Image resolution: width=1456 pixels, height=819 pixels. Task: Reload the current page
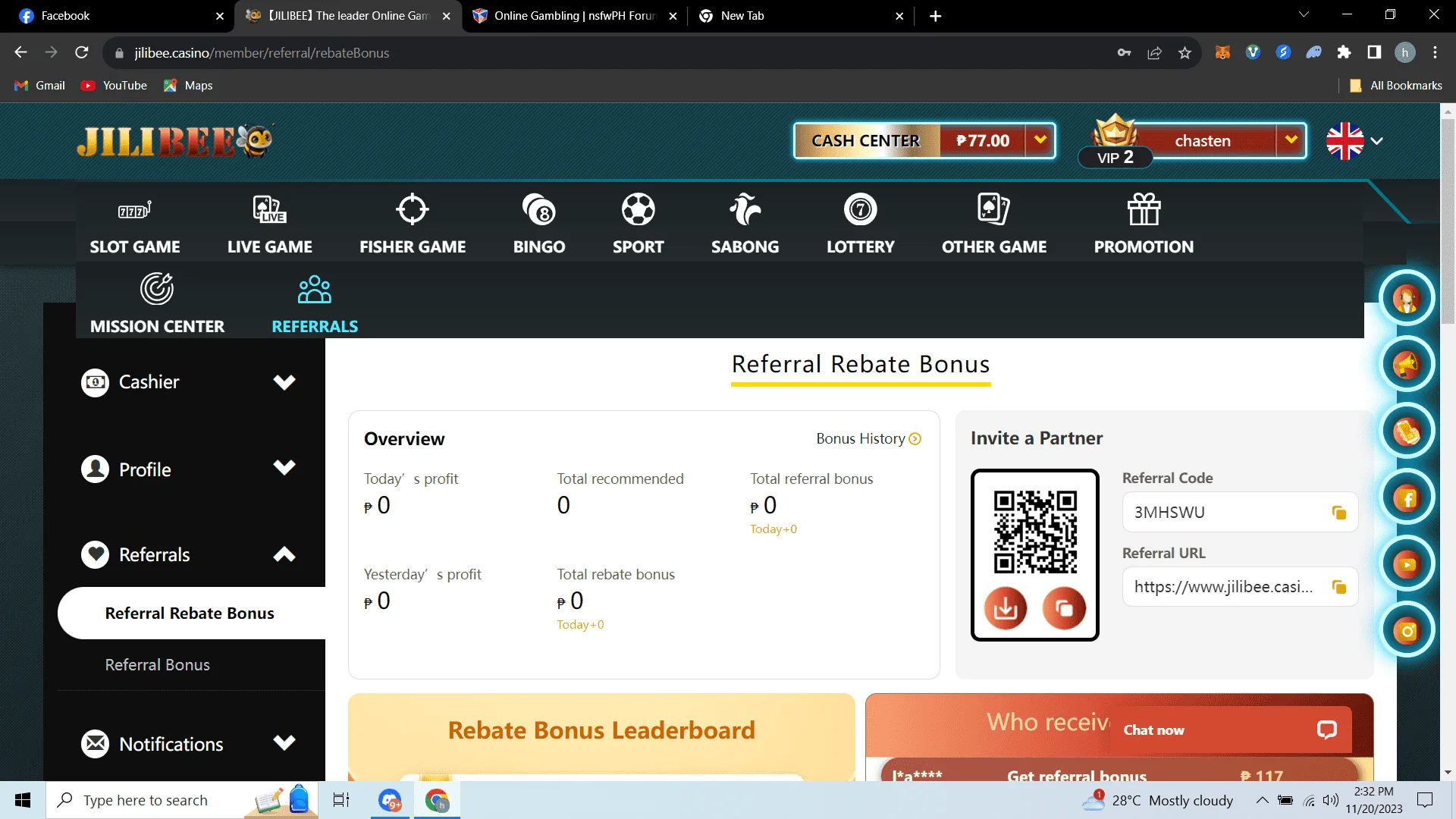[82, 52]
